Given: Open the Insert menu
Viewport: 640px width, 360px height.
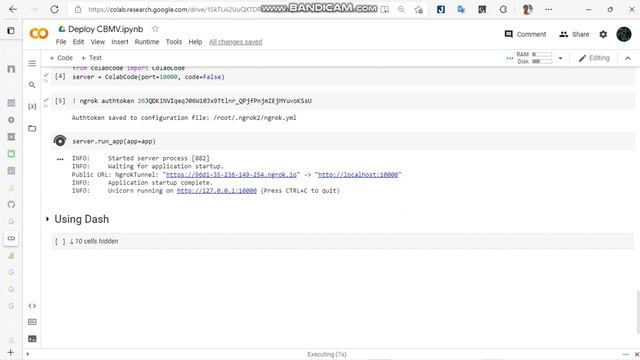Looking at the screenshot, I should pyautogui.click(x=120, y=42).
